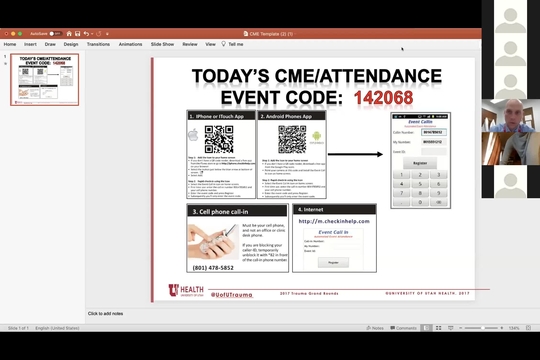Click the 'Click to add notes' area
This screenshot has height=360, width=540.
tap(105, 313)
